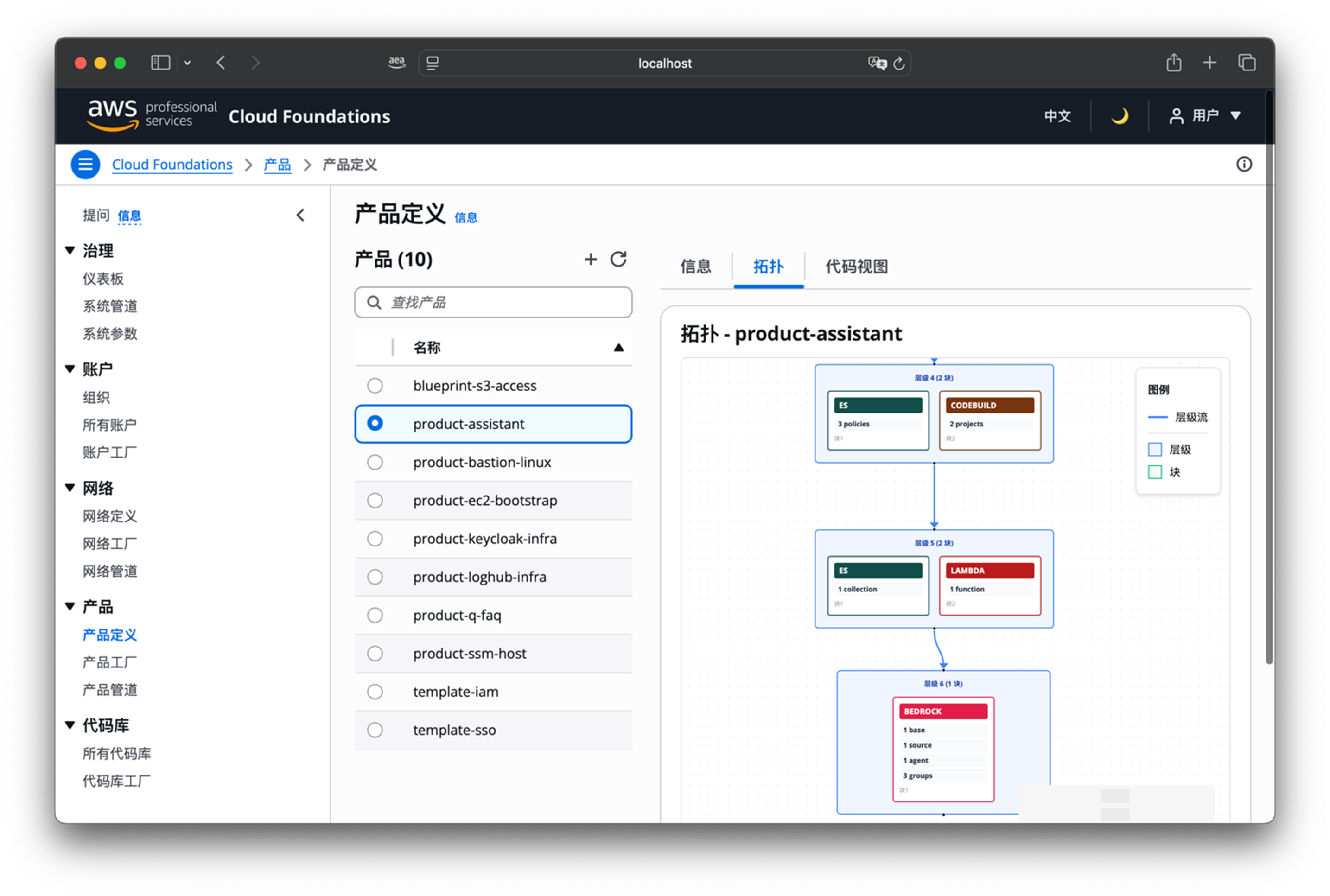The width and height of the screenshot is (1330, 896).
Task: Open the hamburger navigation menu icon
Action: (85, 165)
